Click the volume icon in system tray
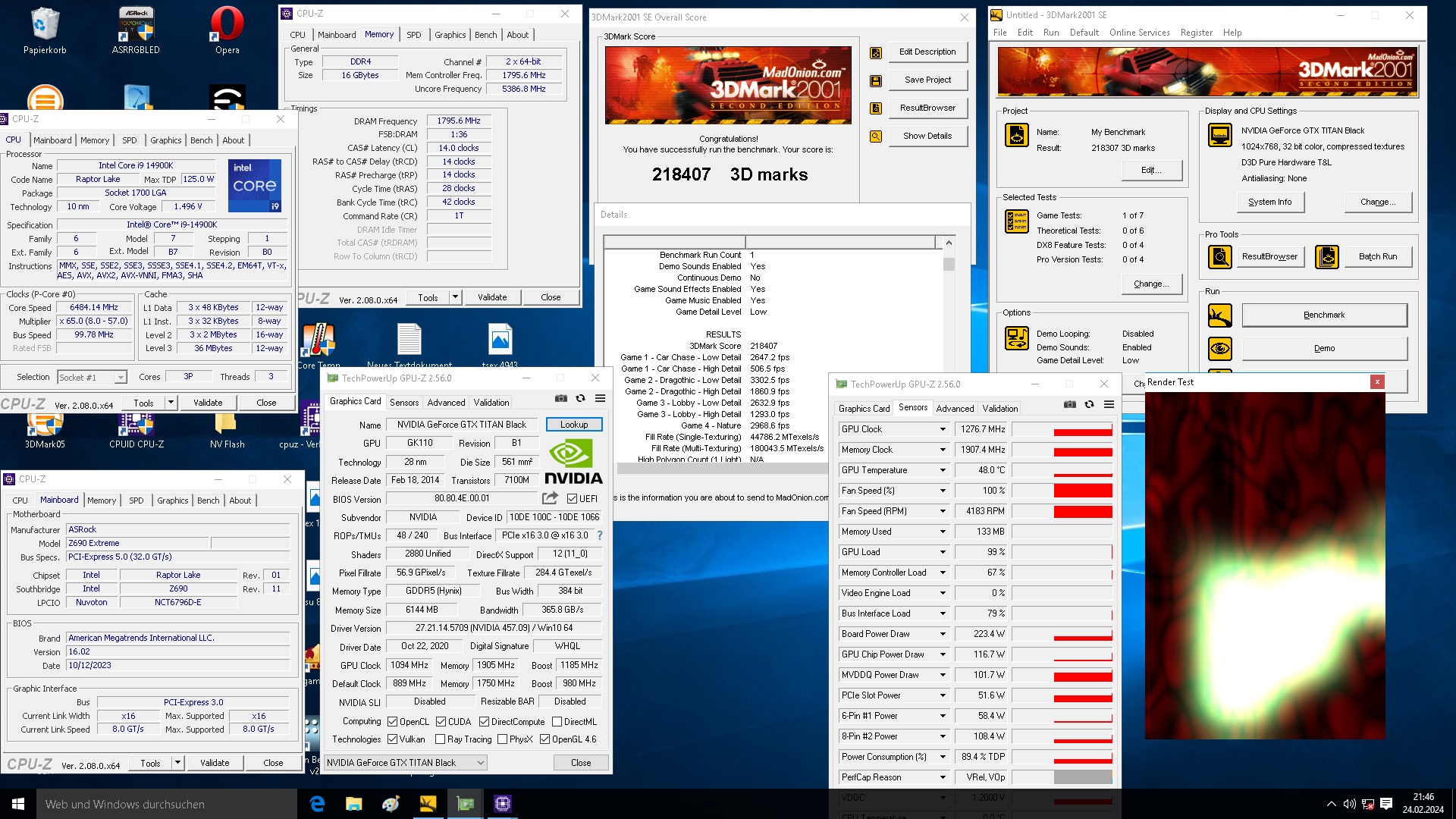This screenshot has width=1456, height=819. (1349, 804)
